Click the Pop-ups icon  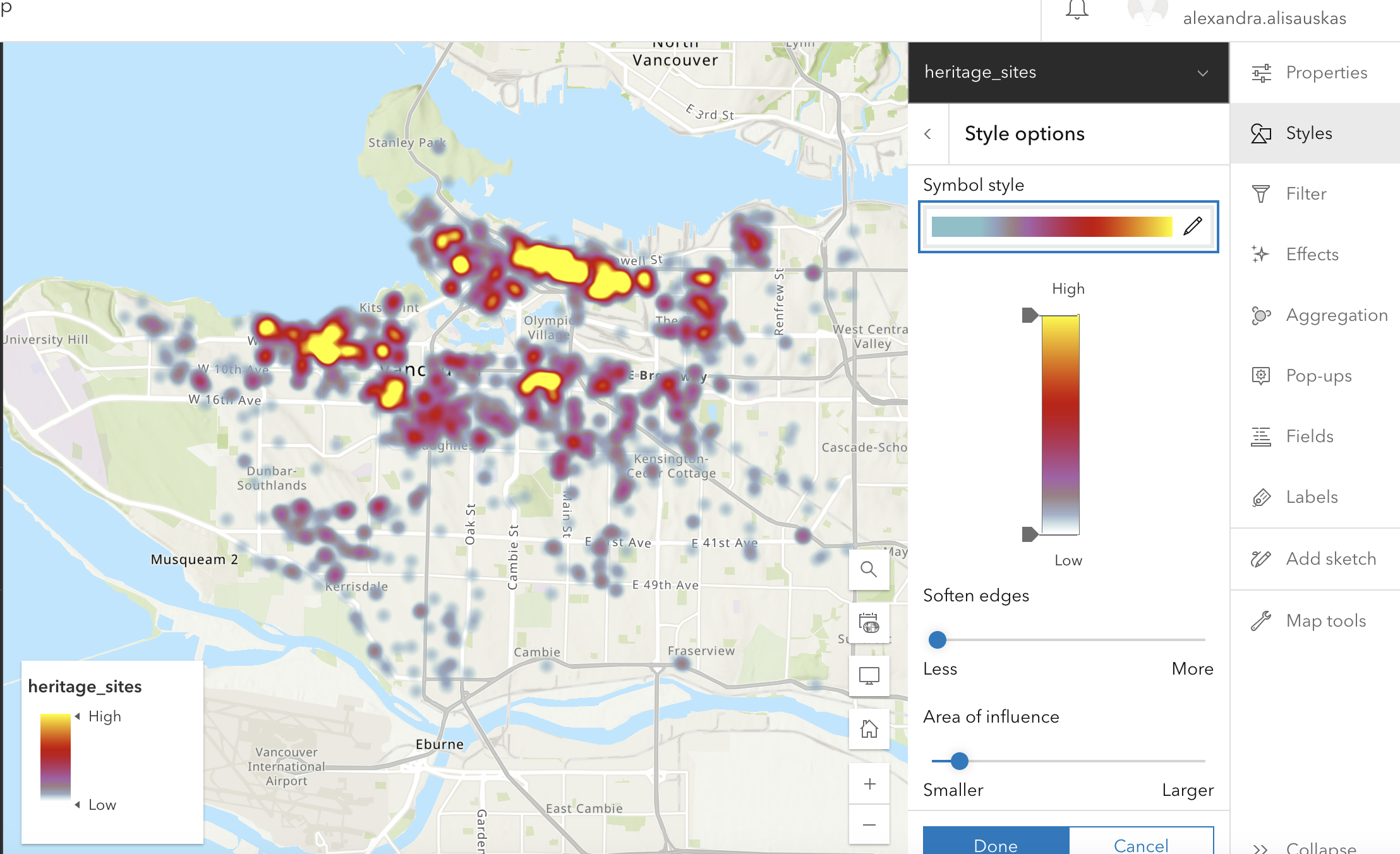pyautogui.click(x=1261, y=376)
